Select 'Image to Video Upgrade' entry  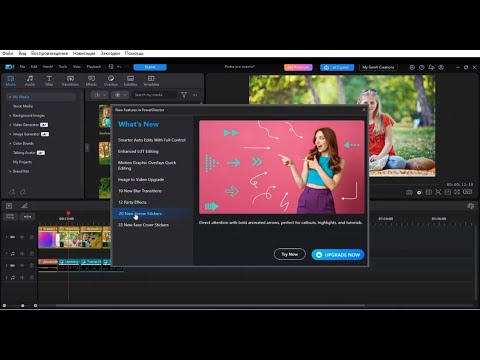tap(141, 179)
